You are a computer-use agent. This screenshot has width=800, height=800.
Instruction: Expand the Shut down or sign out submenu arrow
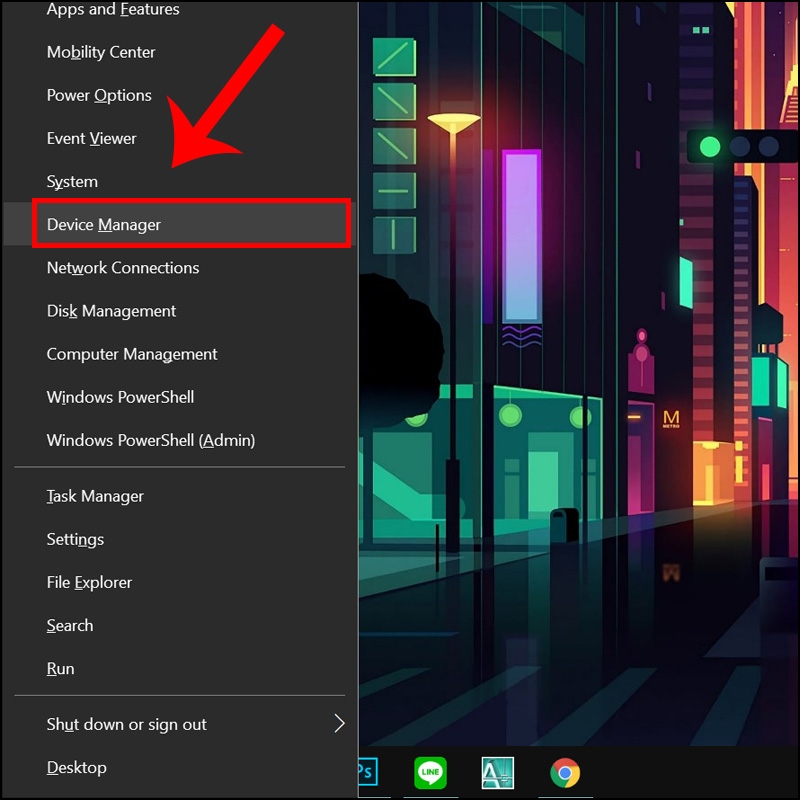[x=339, y=723]
